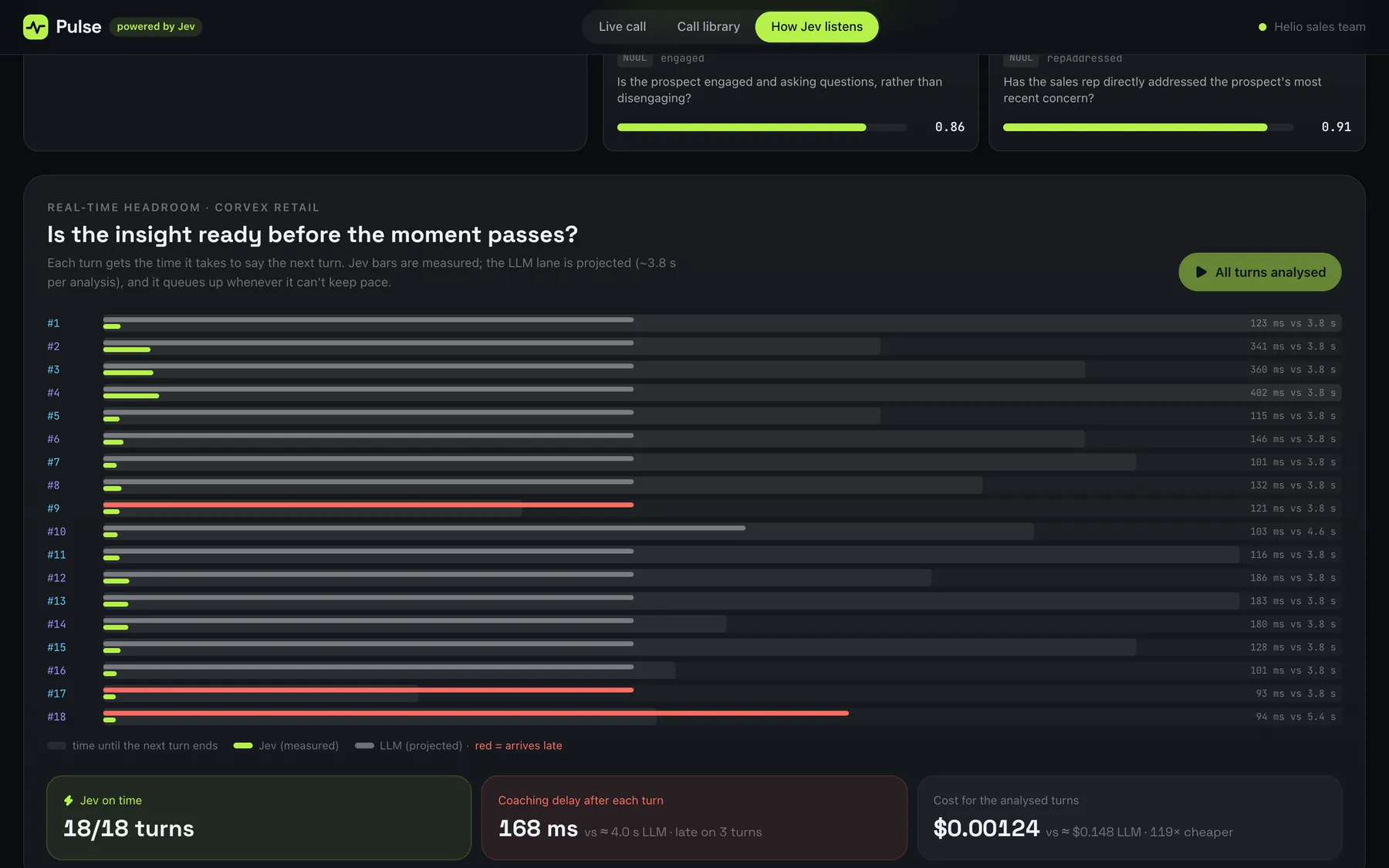Click the repAddressed score bar at 0.91

pyautogui.click(x=1147, y=127)
